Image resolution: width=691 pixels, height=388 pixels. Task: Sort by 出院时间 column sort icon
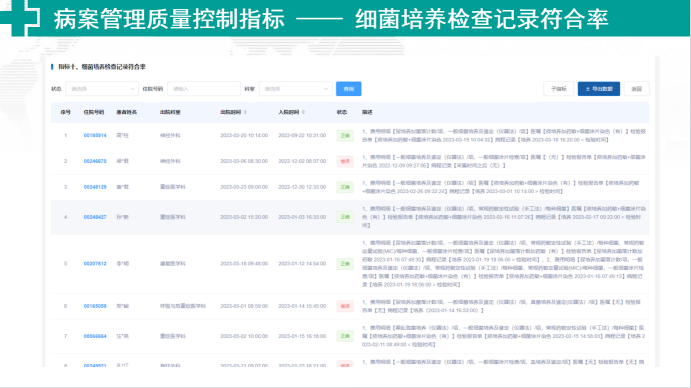coord(245,112)
